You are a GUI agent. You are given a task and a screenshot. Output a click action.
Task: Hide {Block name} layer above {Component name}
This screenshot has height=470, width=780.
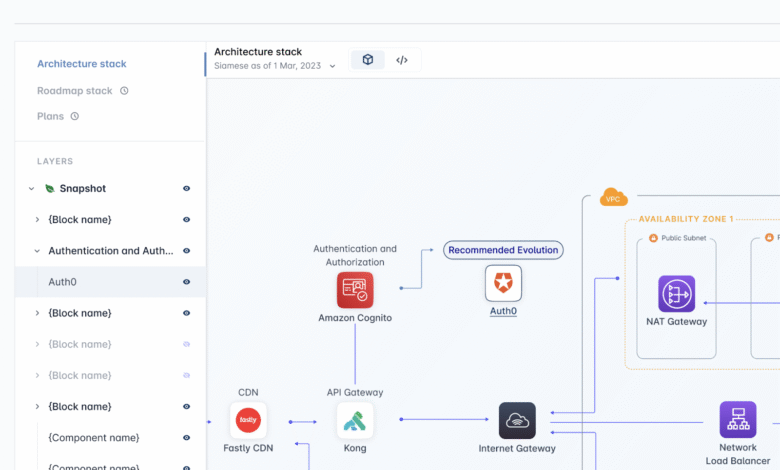click(x=187, y=407)
